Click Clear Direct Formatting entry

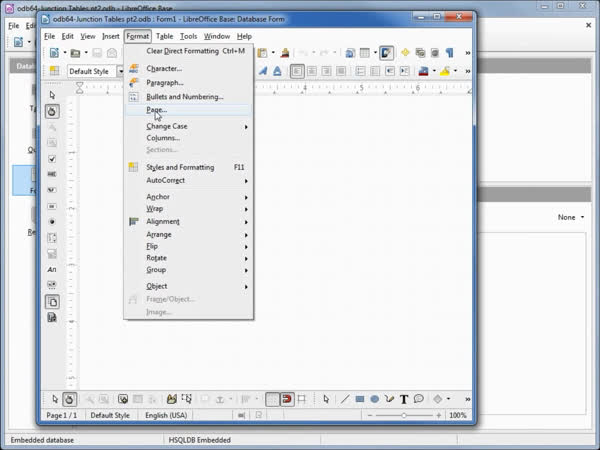[x=188, y=51]
